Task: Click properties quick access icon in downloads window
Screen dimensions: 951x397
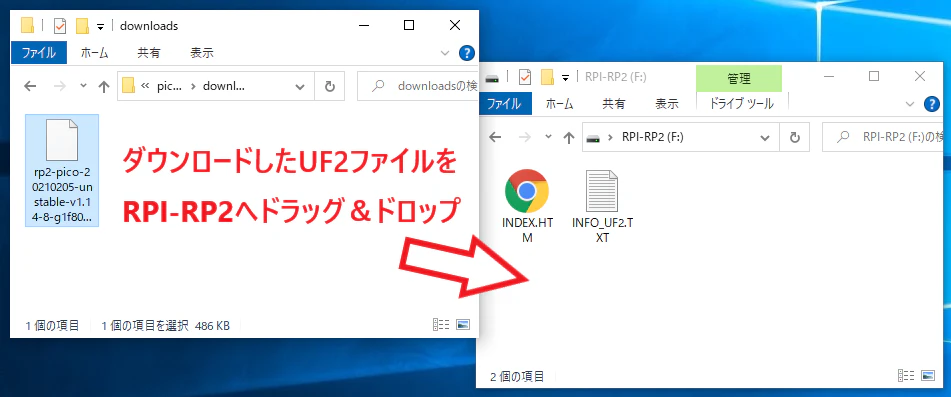Action: tap(59, 26)
